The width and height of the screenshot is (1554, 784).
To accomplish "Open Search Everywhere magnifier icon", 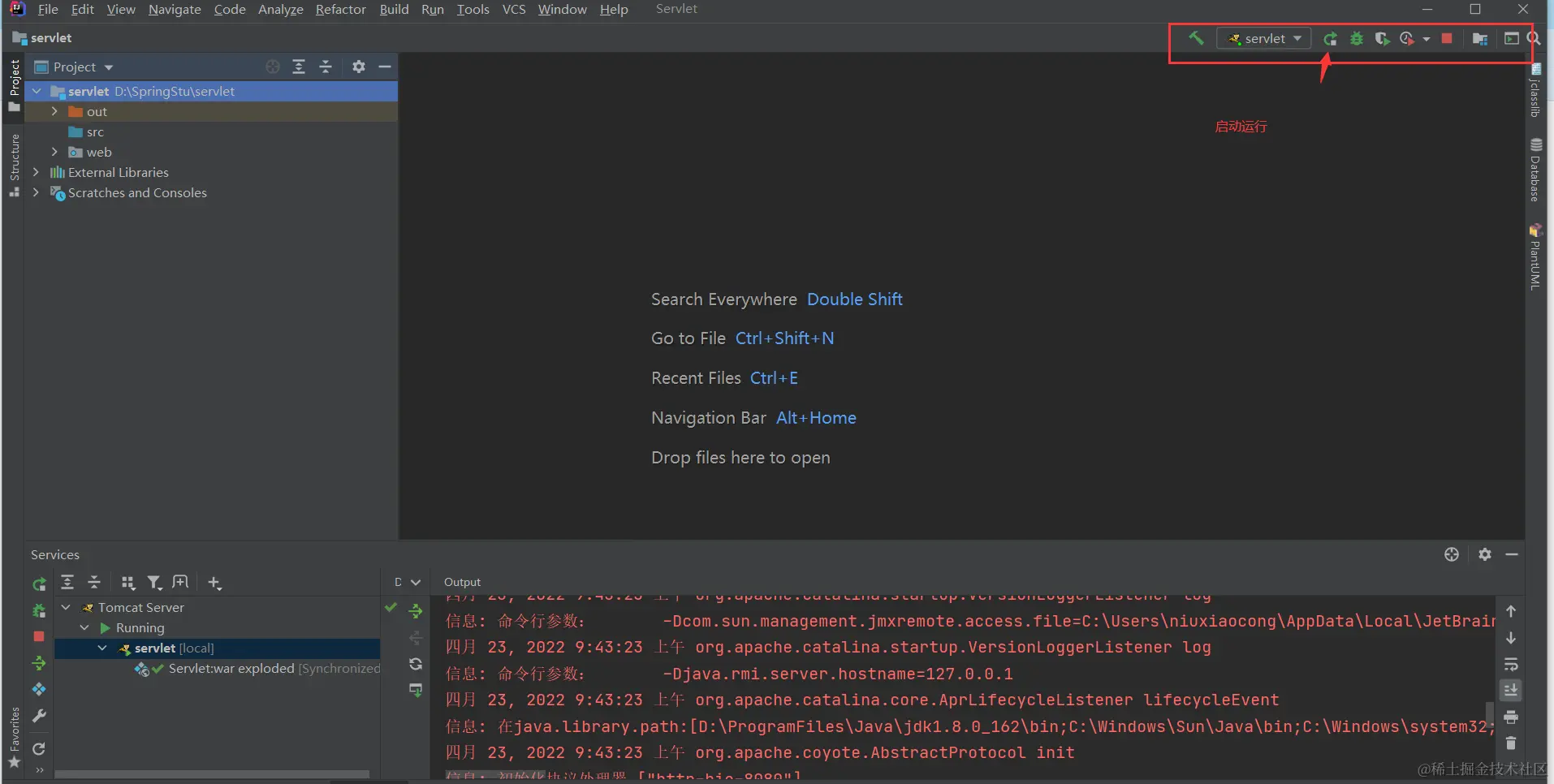I will click(x=1534, y=38).
